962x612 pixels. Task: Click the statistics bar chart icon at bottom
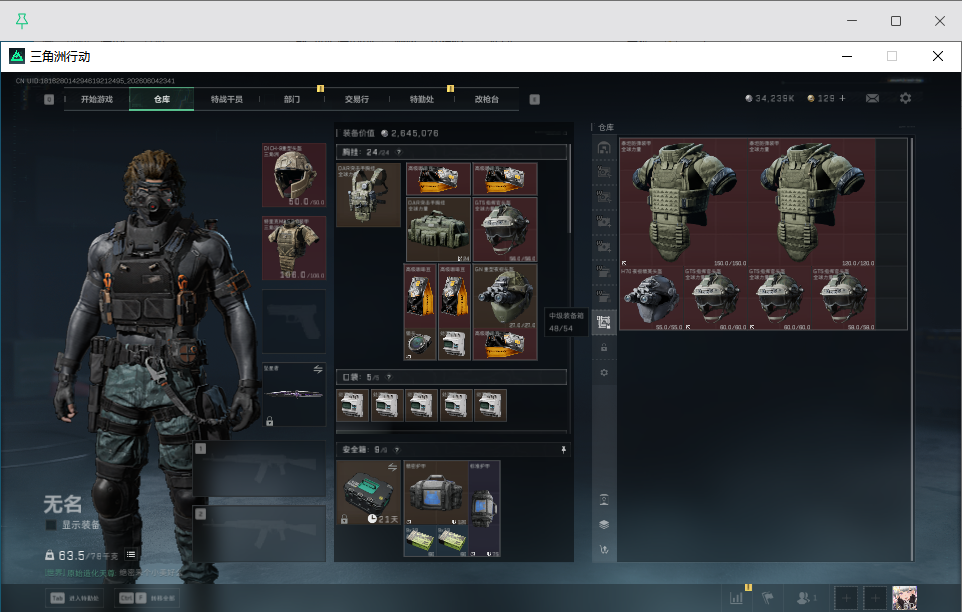tap(736, 597)
